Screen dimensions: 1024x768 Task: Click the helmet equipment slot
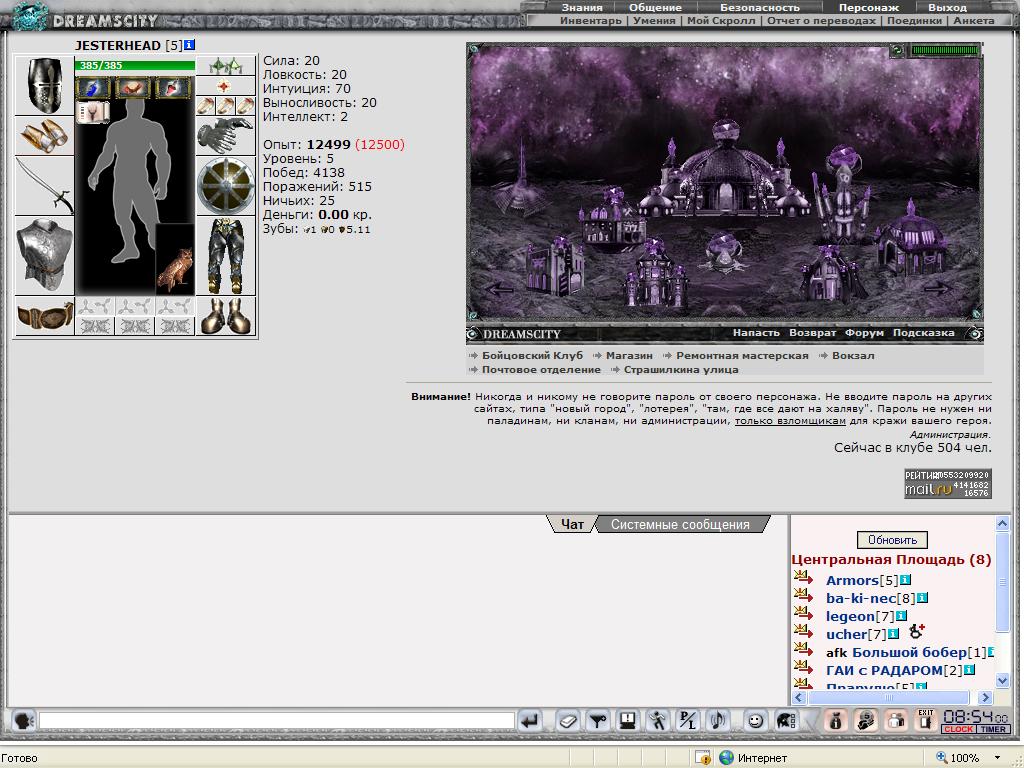point(44,86)
